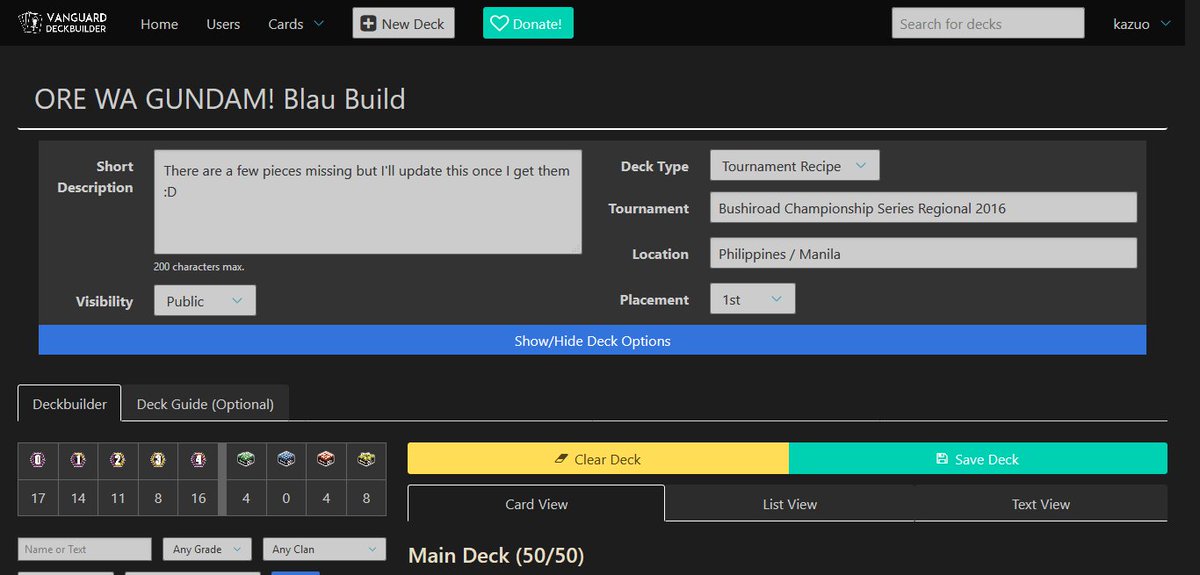Click the Grade 1 icon

(x=78, y=460)
